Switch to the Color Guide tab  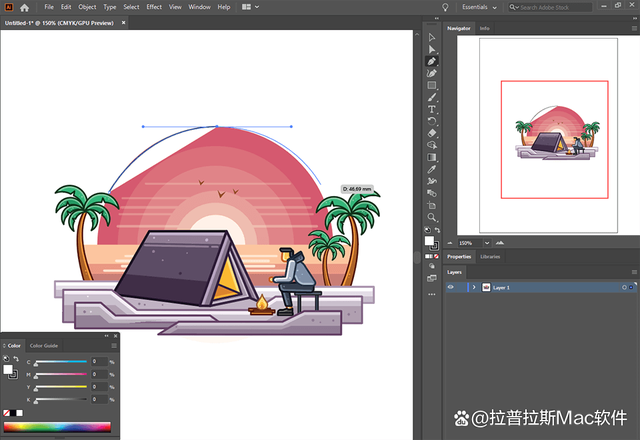[44, 346]
